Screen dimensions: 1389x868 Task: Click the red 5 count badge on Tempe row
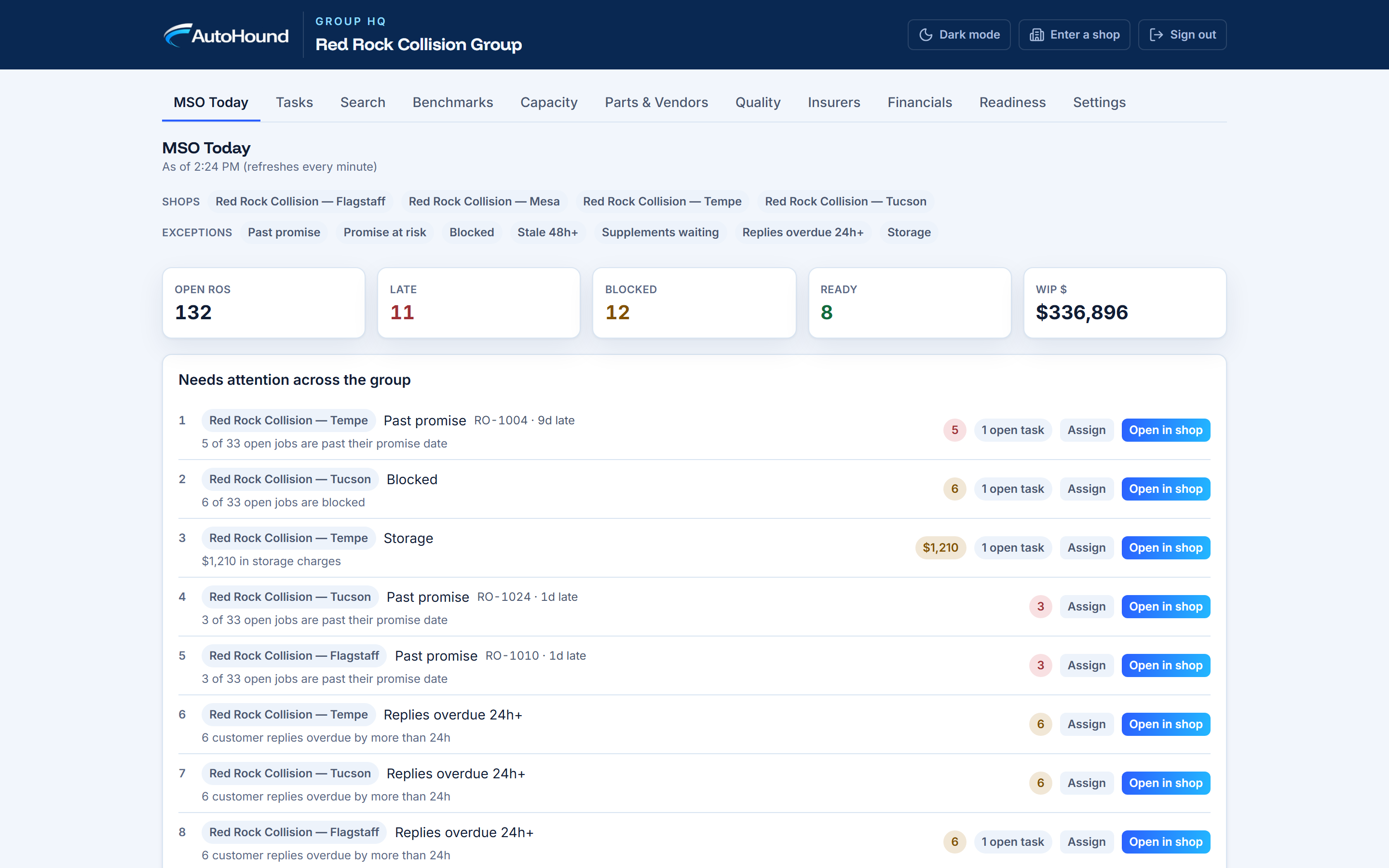954,430
